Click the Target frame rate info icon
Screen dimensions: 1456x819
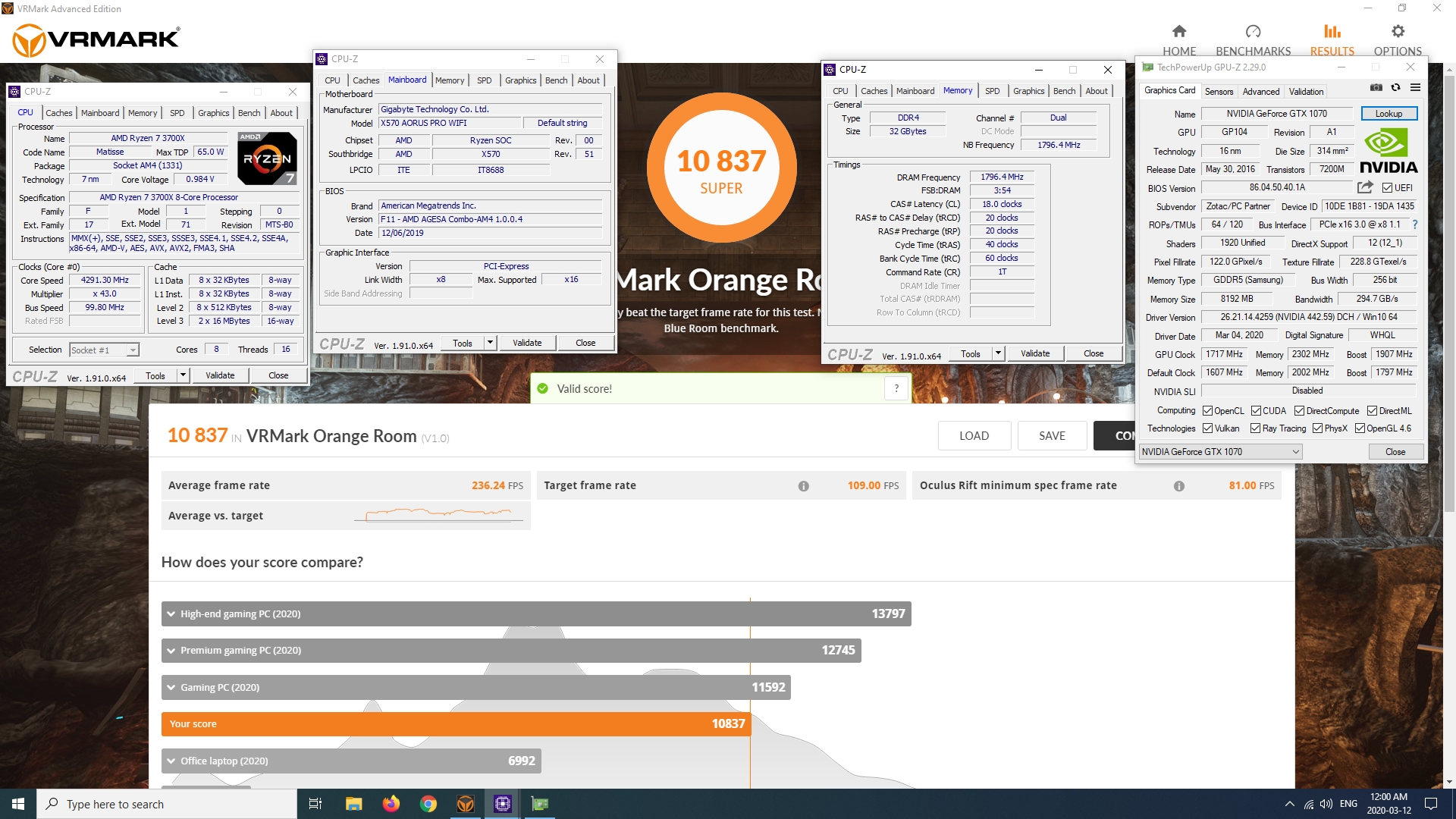coord(803,486)
